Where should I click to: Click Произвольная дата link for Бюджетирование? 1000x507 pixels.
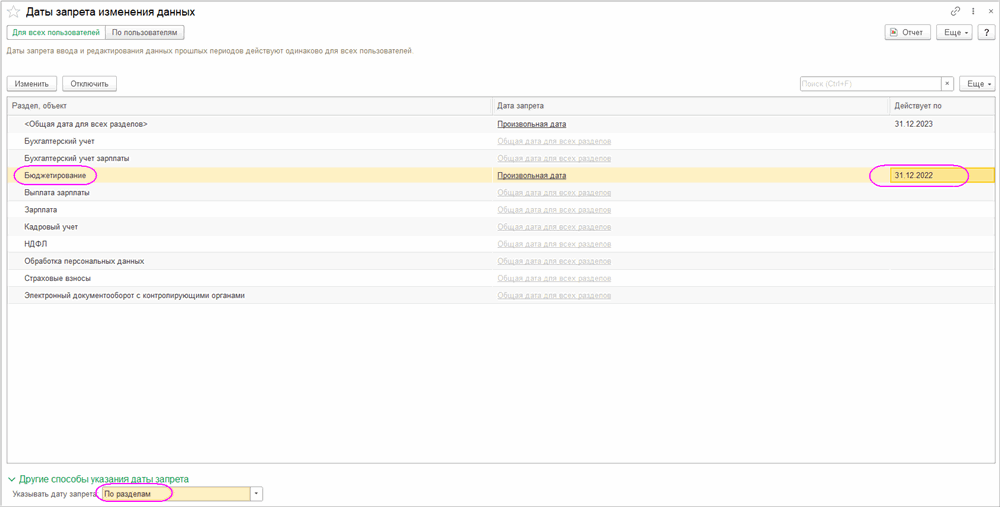point(531,176)
